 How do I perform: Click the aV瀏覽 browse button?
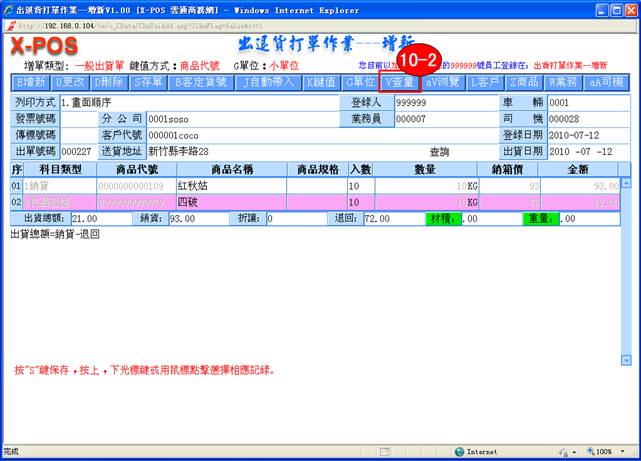443,82
